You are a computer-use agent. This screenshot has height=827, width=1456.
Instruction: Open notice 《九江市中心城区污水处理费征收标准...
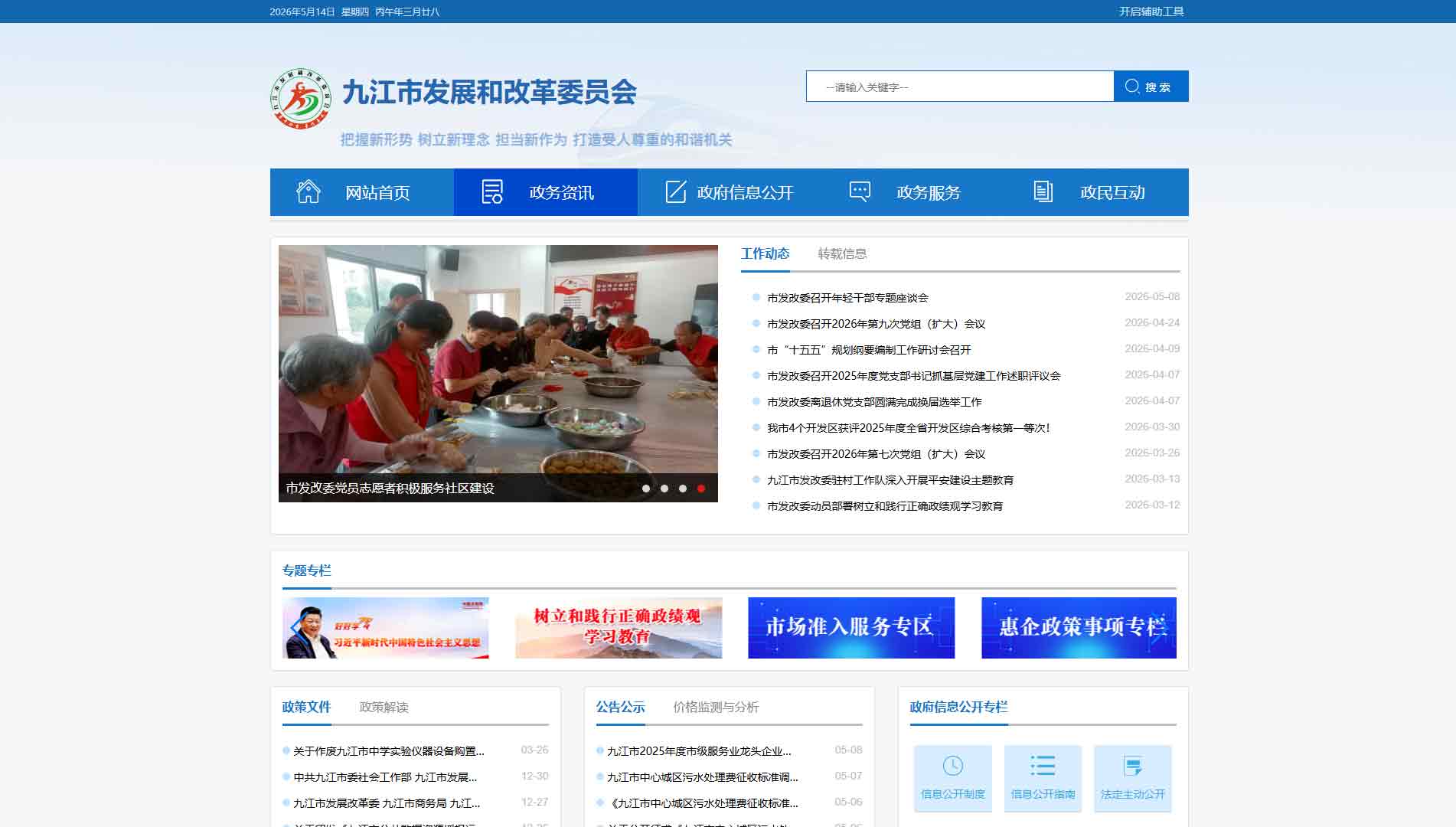703,803
